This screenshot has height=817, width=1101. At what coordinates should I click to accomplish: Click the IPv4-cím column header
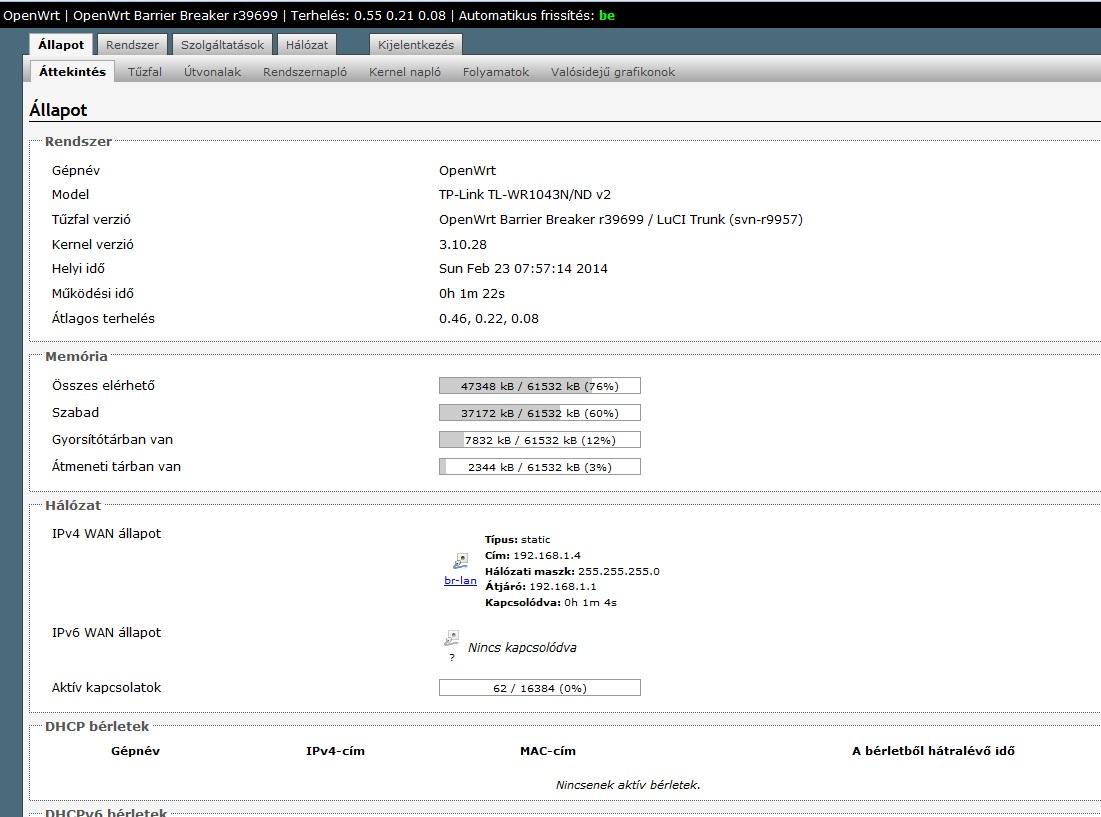click(x=335, y=751)
